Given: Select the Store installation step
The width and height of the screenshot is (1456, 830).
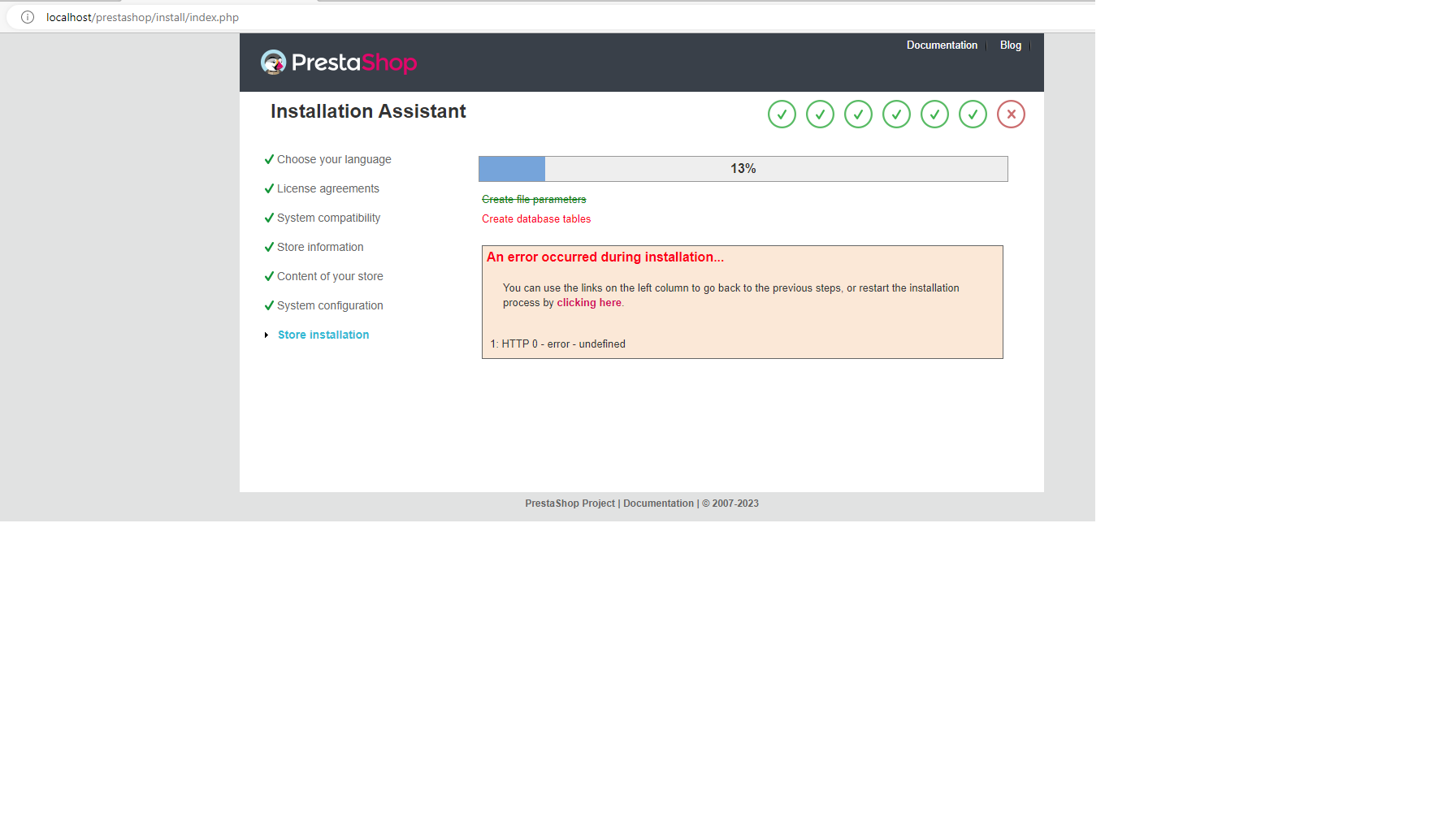Looking at the screenshot, I should point(323,335).
